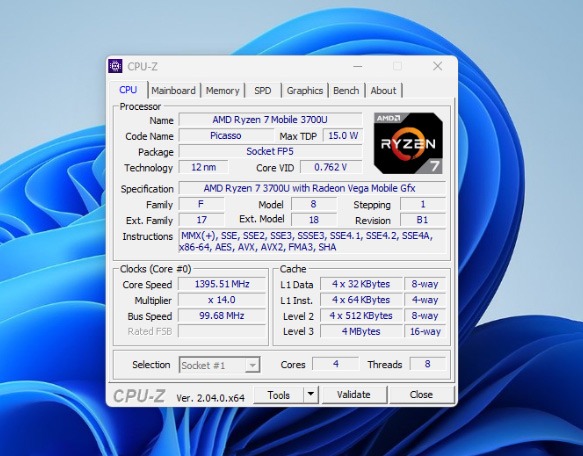Click the Technology value 12 nm
Viewport: 583px width, 456px height.
click(204, 167)
